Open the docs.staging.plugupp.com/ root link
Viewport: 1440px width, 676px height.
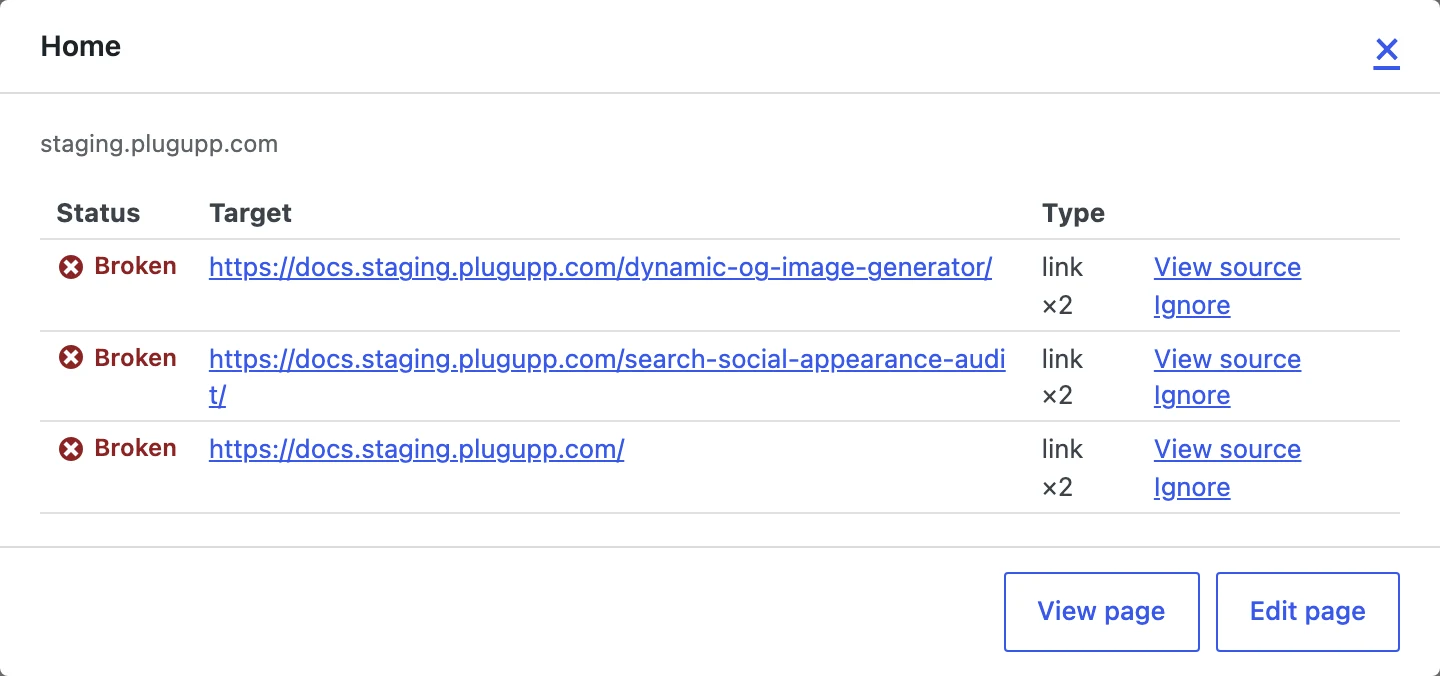click(x=416, y=449)
